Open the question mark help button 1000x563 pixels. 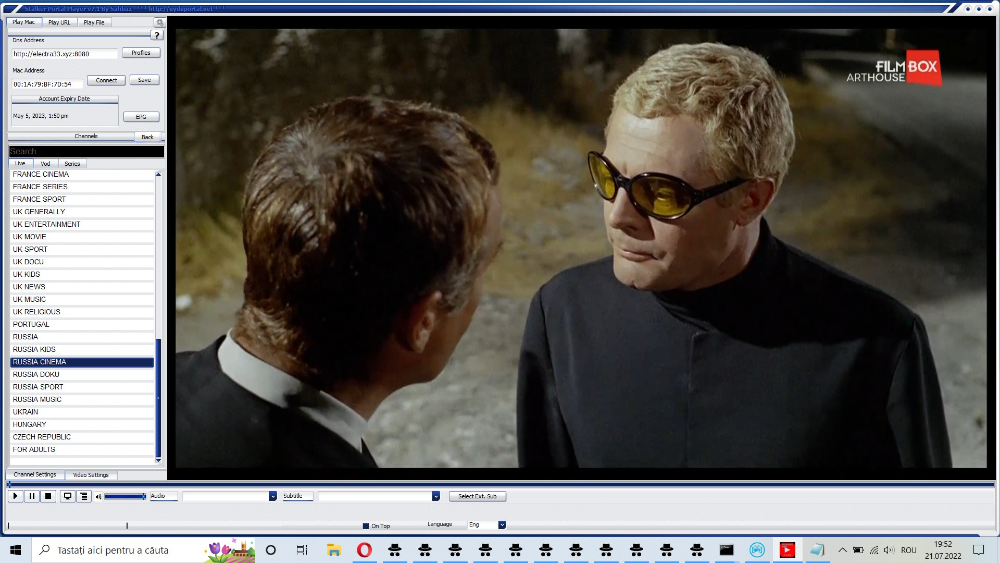(157, 35)
